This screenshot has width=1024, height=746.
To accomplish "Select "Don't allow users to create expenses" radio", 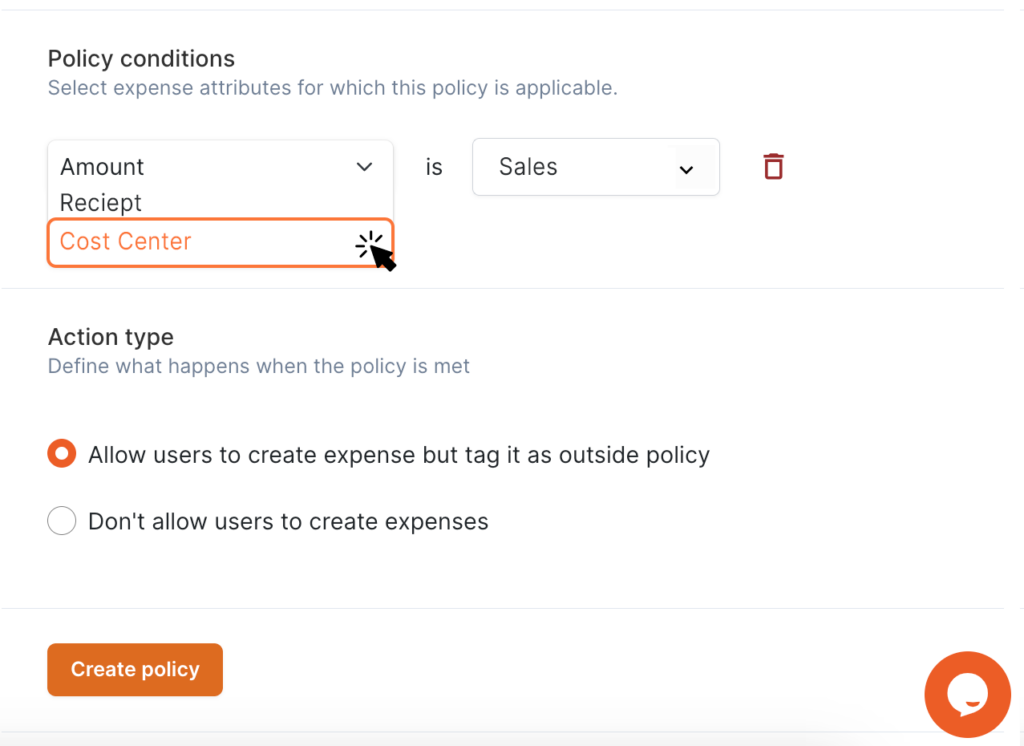I will point(61,521).
